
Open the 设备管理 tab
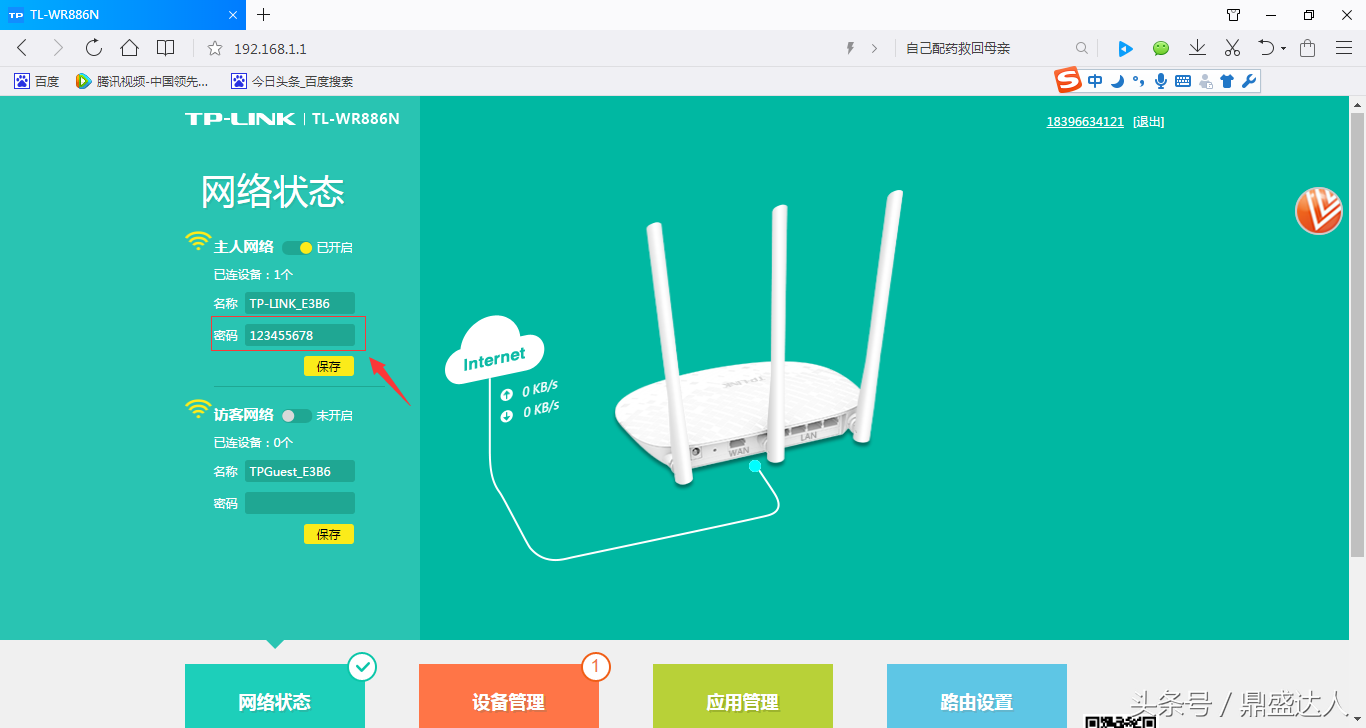point(509,696)
